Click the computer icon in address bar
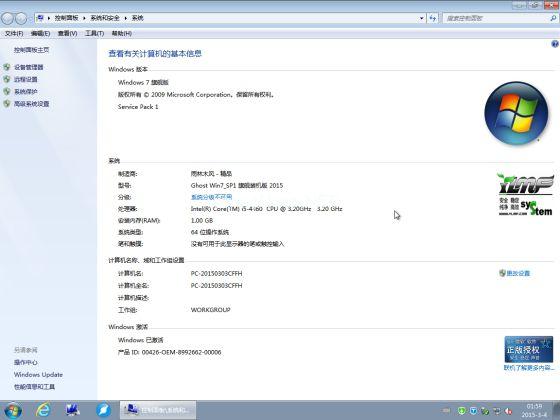The image size is (560, 420). [x=40, y=18]
